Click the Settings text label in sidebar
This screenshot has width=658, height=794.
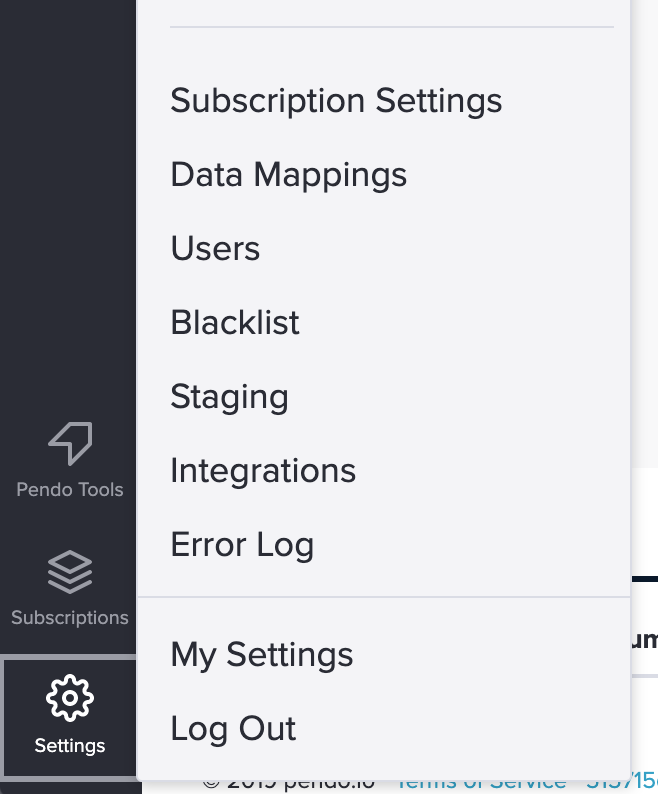point(70,746)
